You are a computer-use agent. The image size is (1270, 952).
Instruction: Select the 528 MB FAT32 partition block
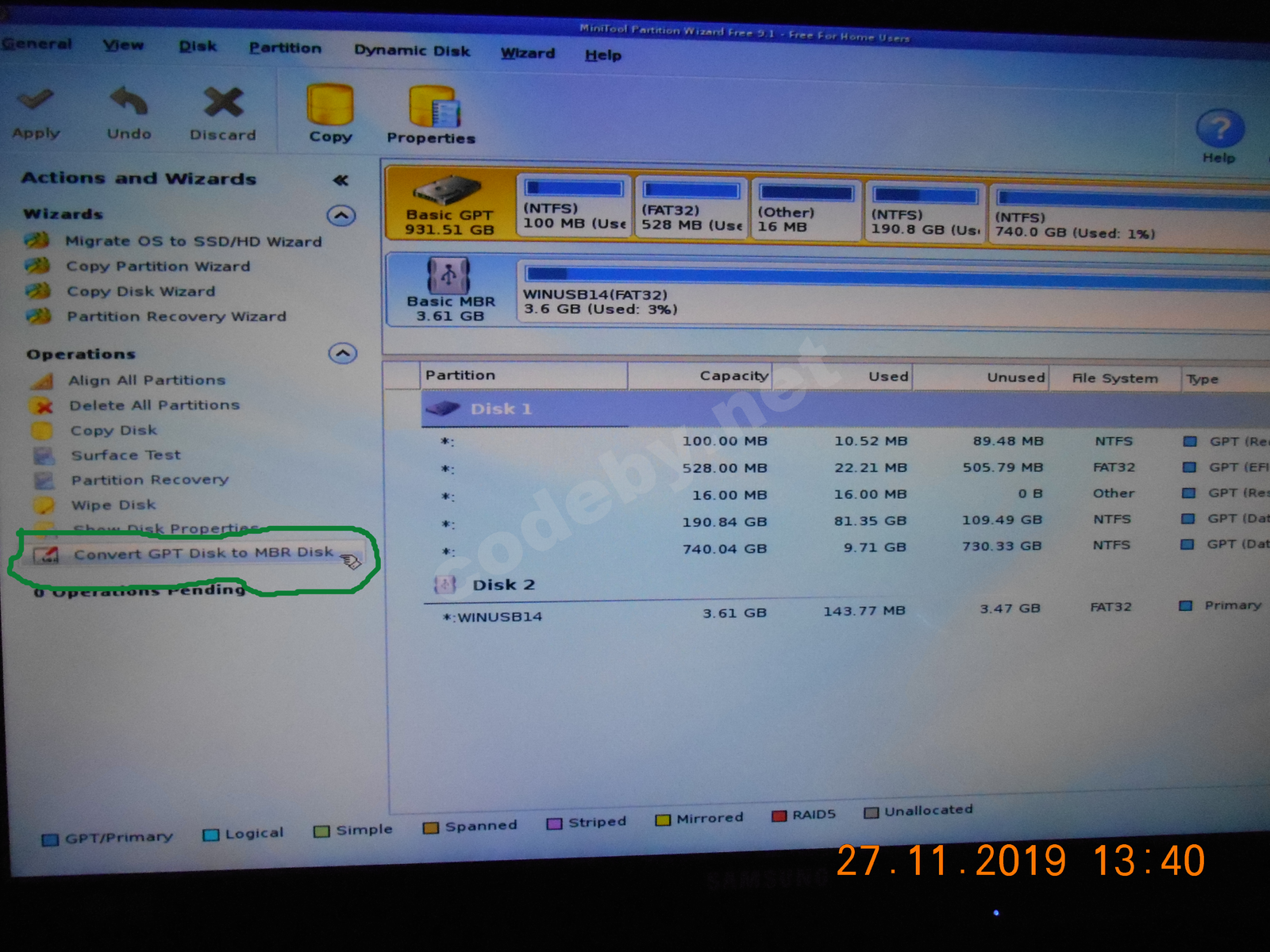(x=691, y=208)
